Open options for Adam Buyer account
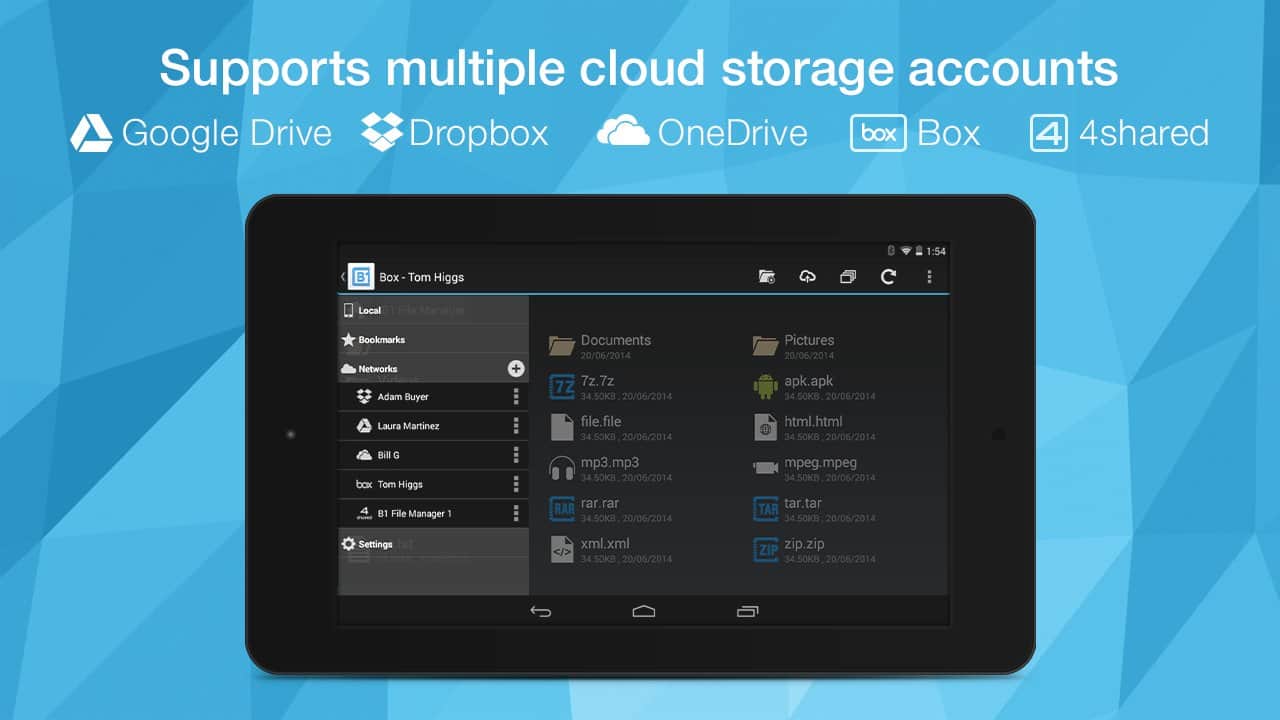Screen dimensions: 1280x720 (x=516, y=397)
